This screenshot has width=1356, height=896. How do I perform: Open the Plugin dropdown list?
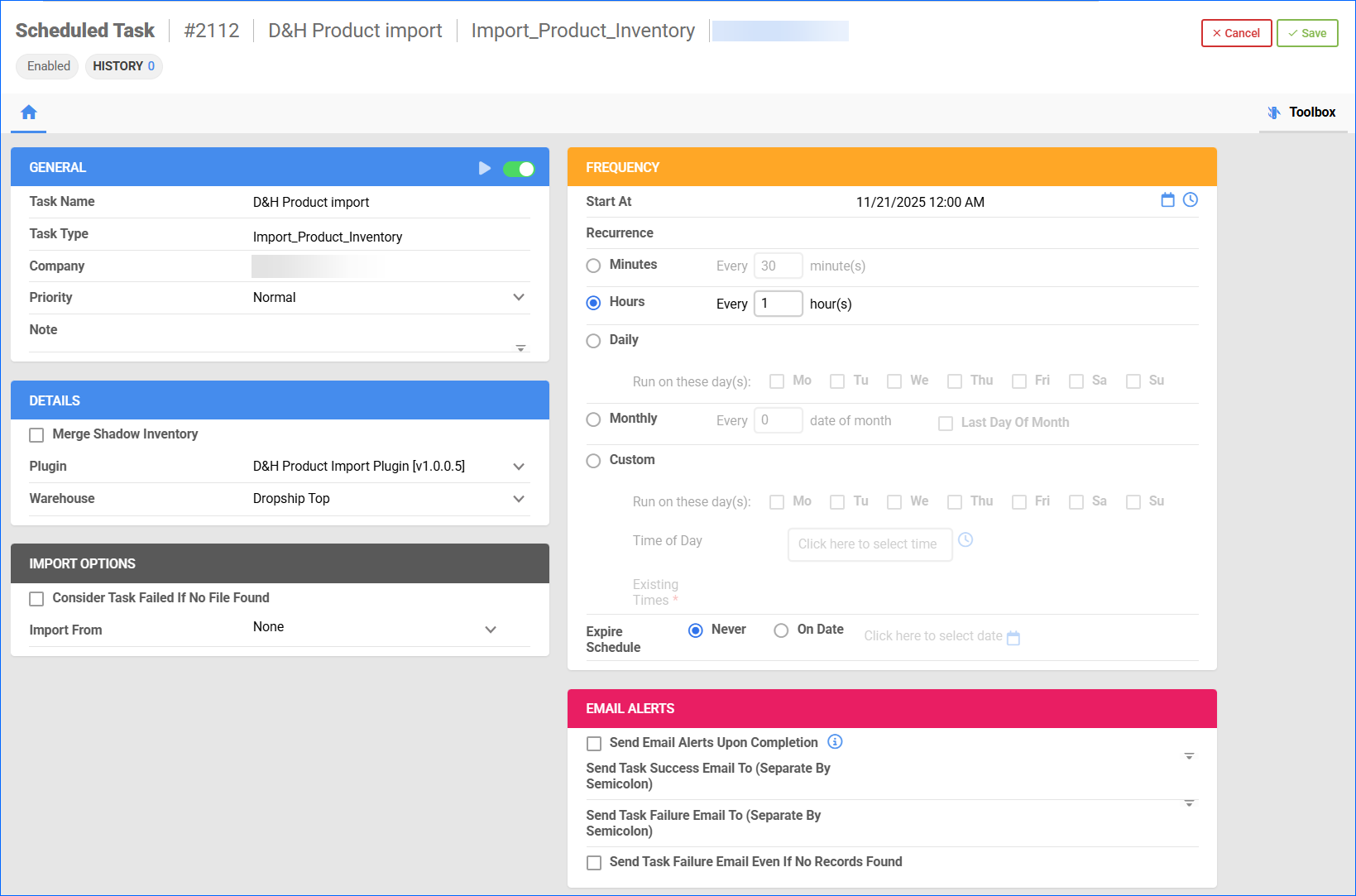pyautogui.click(x=519, y=467)
